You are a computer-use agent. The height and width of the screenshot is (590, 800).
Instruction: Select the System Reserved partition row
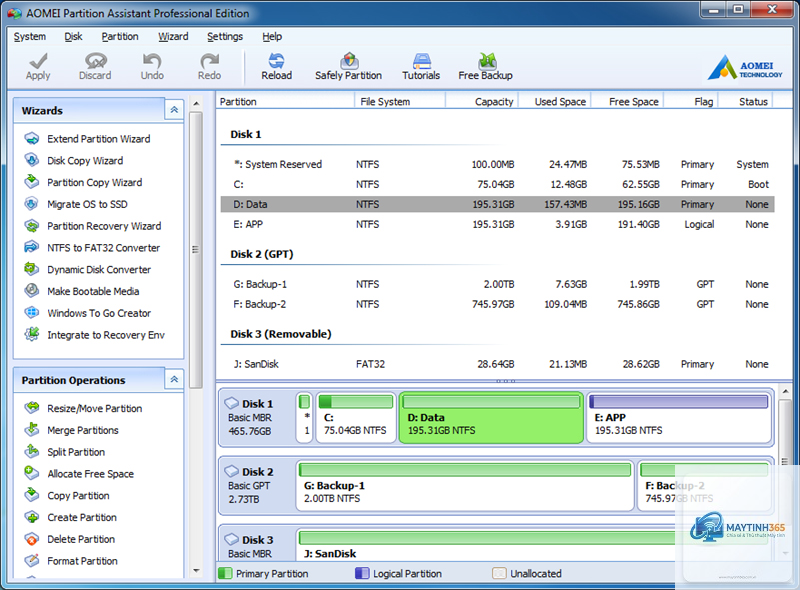coord(497,164)
